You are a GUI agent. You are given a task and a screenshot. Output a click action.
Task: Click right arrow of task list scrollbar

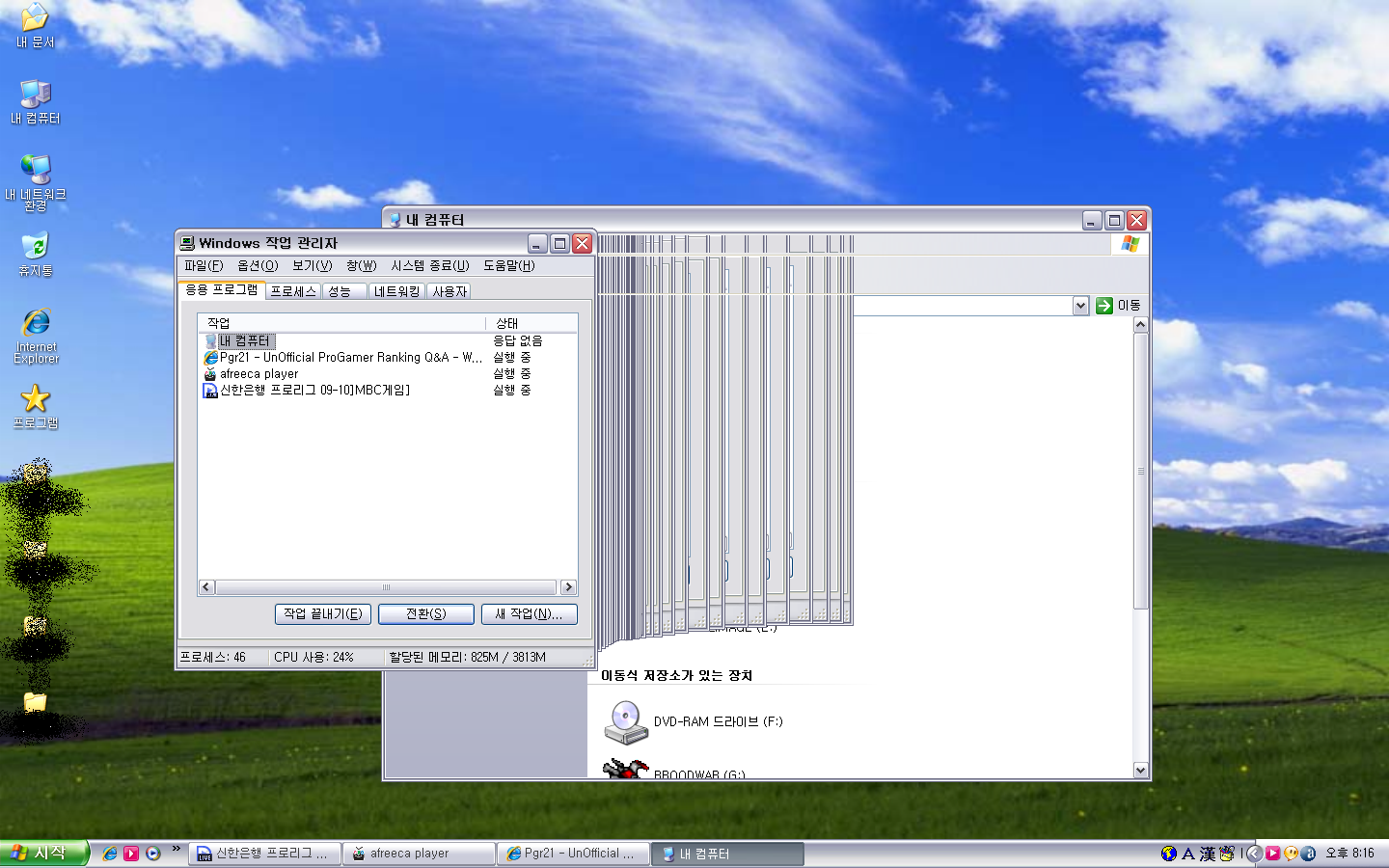[568, 587]
